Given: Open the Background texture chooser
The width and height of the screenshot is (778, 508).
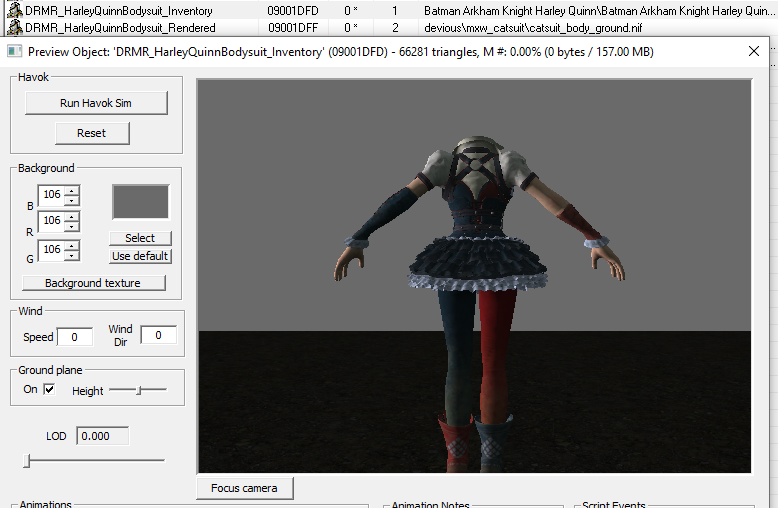Looking at the screenshot, I should [x=94, y=283].
